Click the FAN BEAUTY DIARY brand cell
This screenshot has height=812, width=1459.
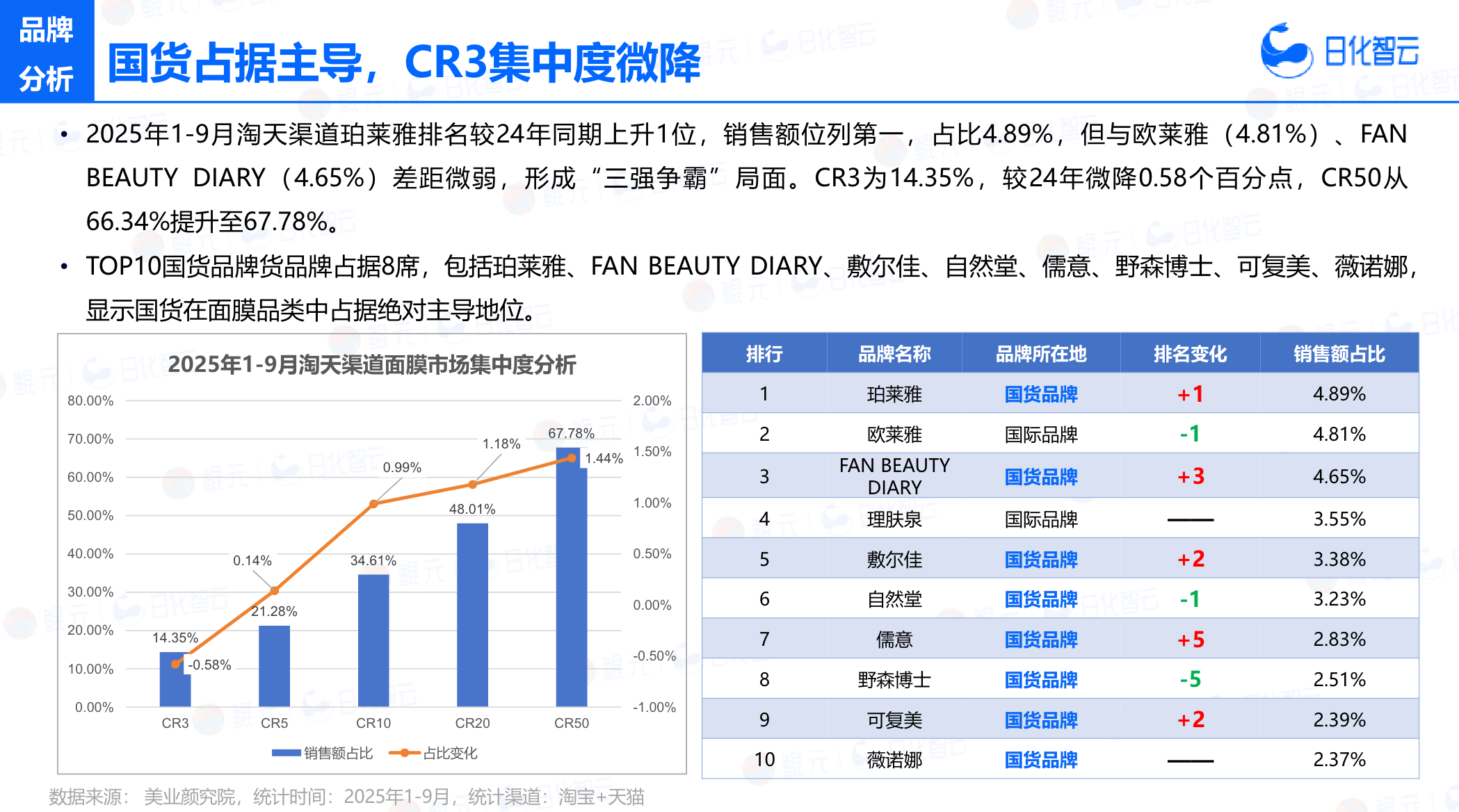pos(894,476)
